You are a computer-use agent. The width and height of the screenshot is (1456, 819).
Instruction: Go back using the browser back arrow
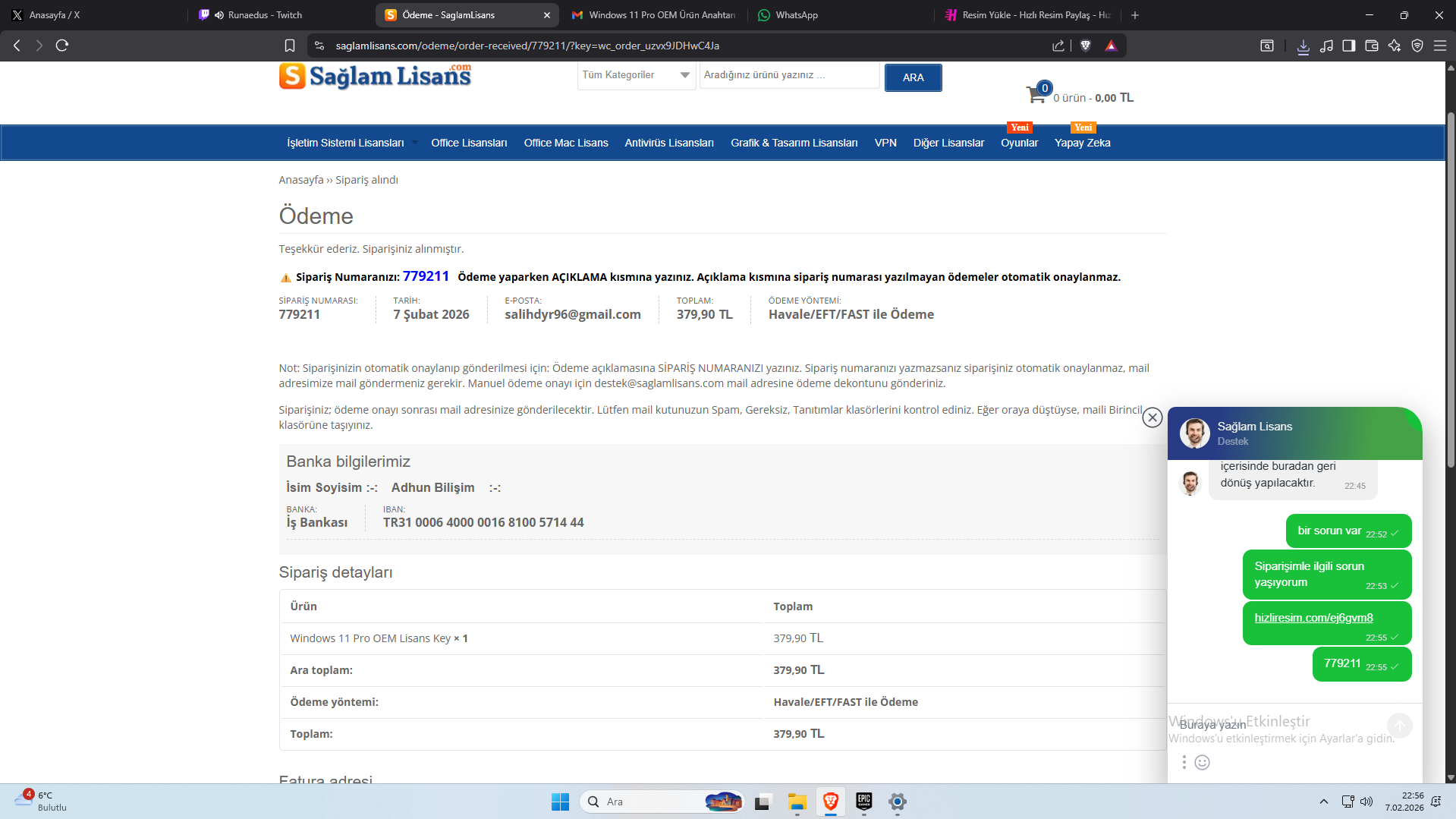click(17, 46)
